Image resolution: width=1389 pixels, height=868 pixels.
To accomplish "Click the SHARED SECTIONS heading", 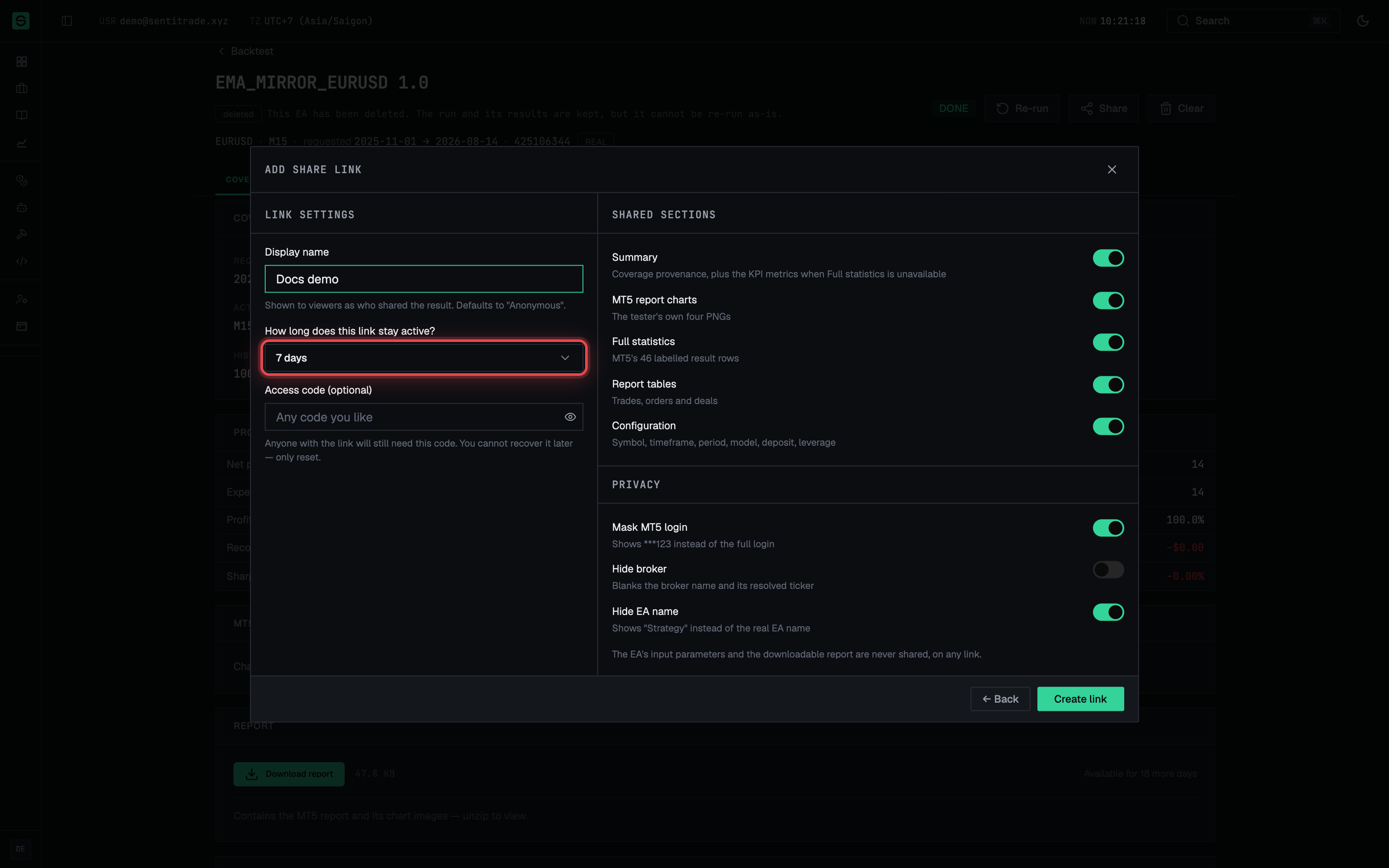I will click(x=664, y=215).
